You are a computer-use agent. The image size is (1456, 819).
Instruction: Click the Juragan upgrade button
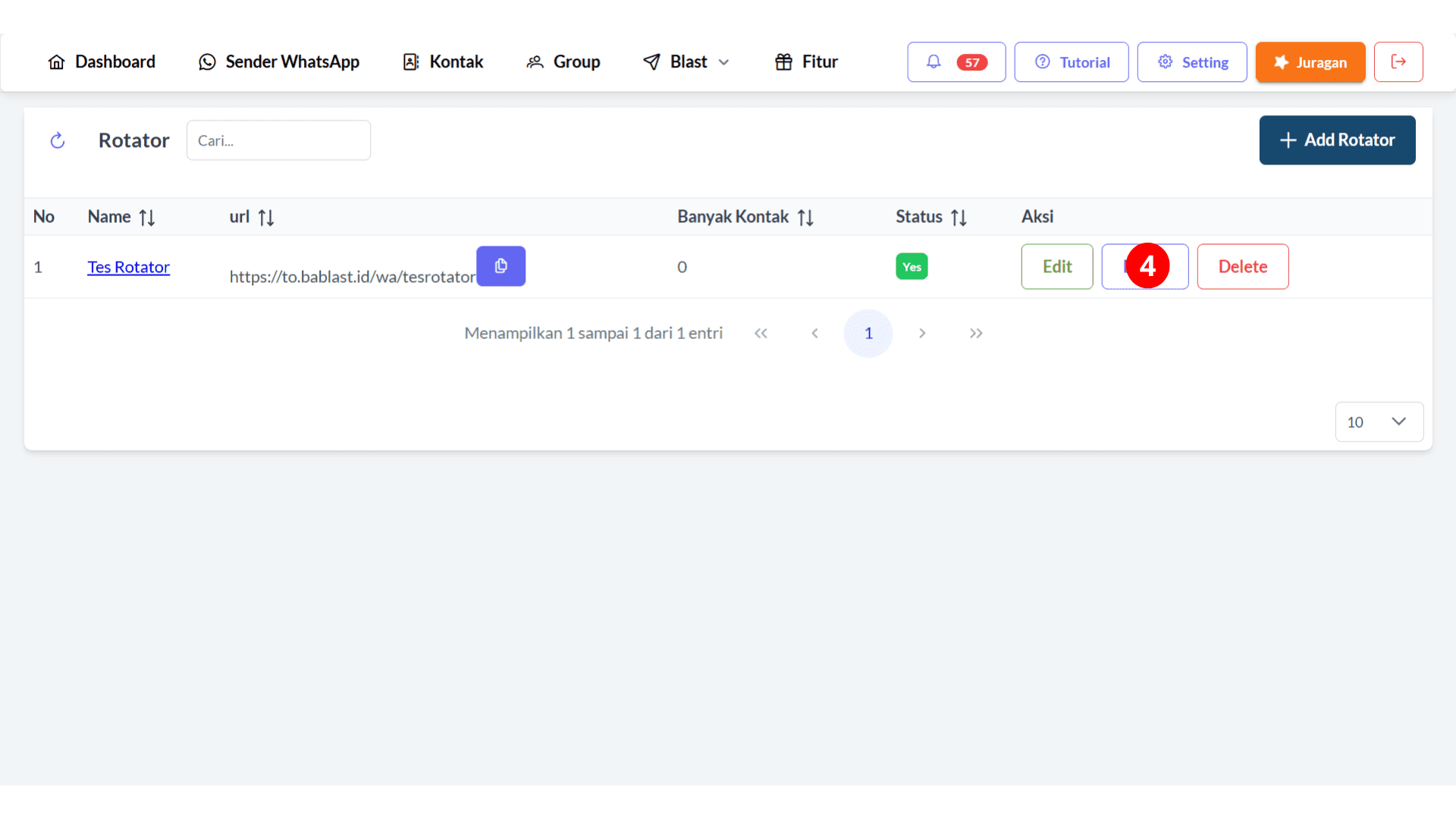[x=1310, y=62]
